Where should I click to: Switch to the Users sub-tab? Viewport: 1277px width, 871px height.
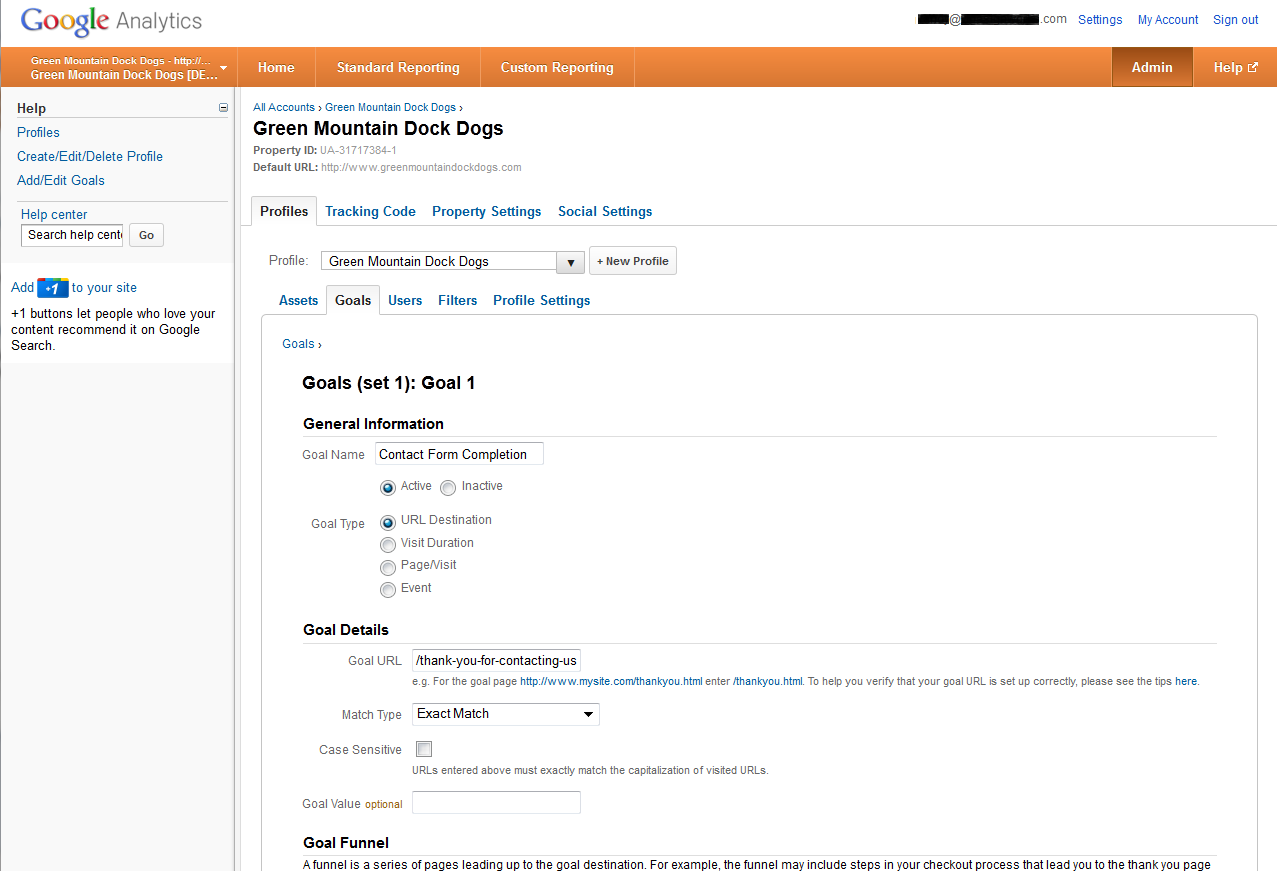click(405, 300)
